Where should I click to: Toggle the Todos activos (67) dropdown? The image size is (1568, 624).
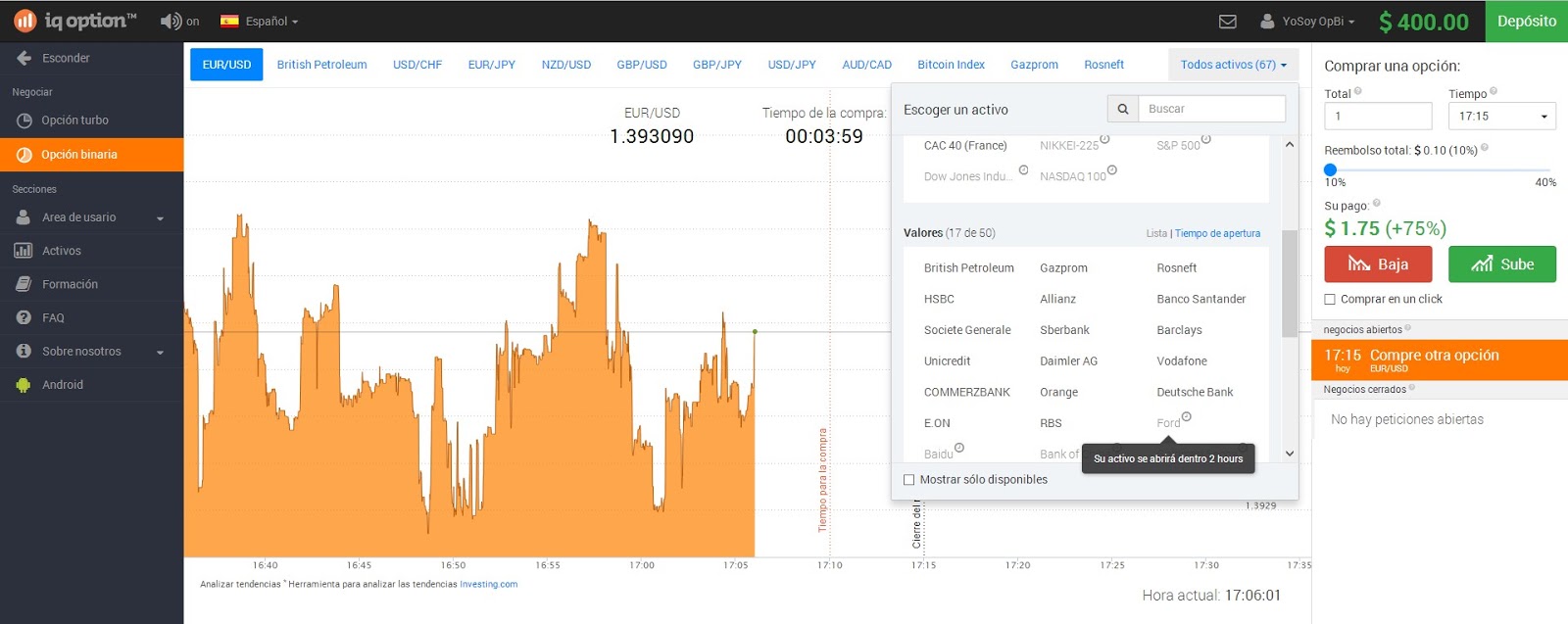coord(1233,65)
